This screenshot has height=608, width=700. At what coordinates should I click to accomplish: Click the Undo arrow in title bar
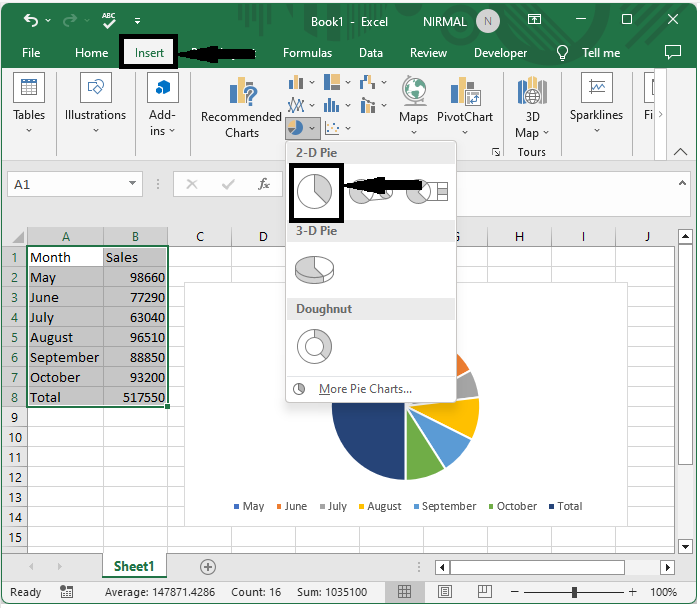point(31,20)
